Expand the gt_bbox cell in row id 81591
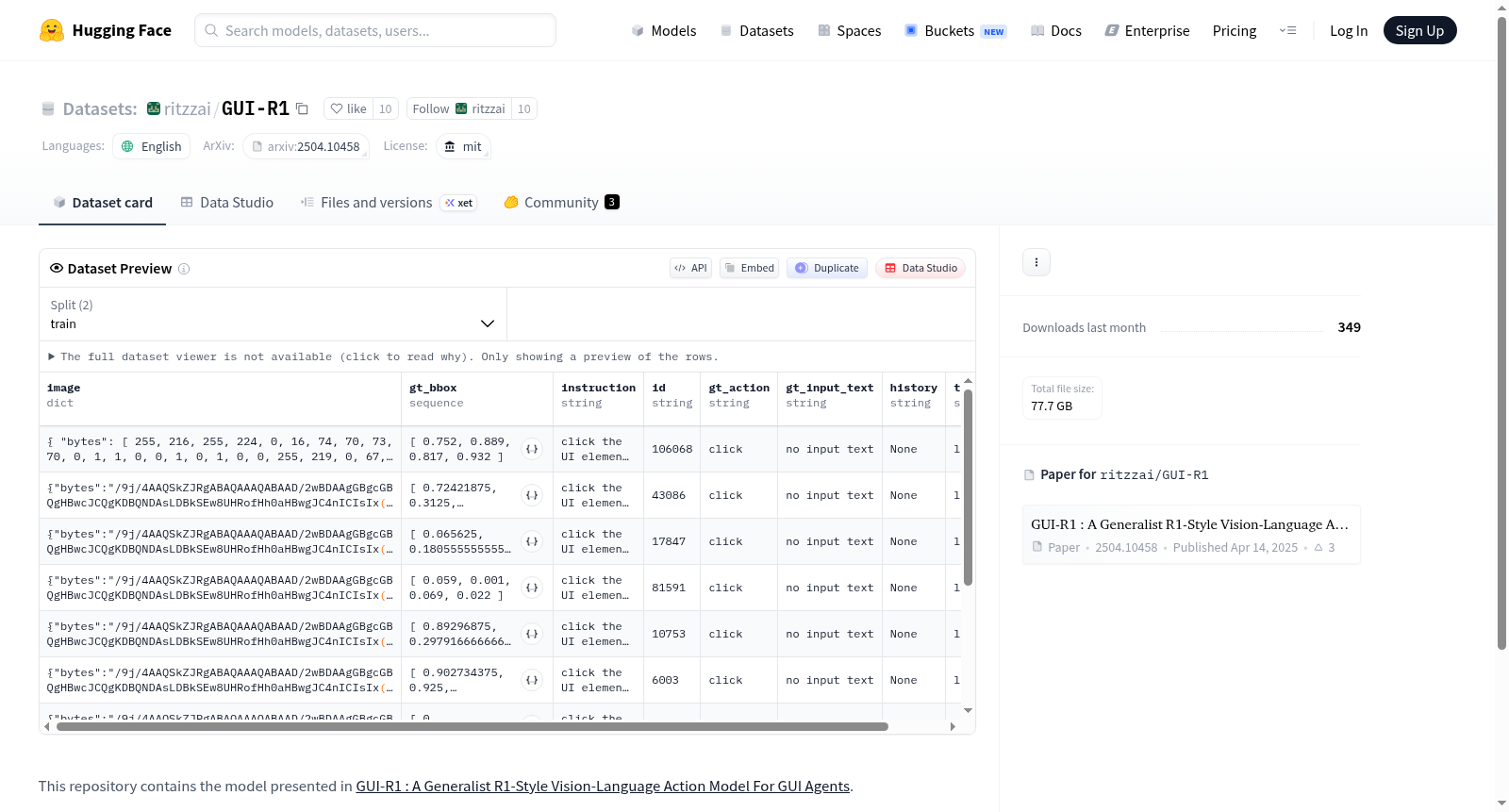The width and height of the screenshot is (1509, 812). coord(532,588)
